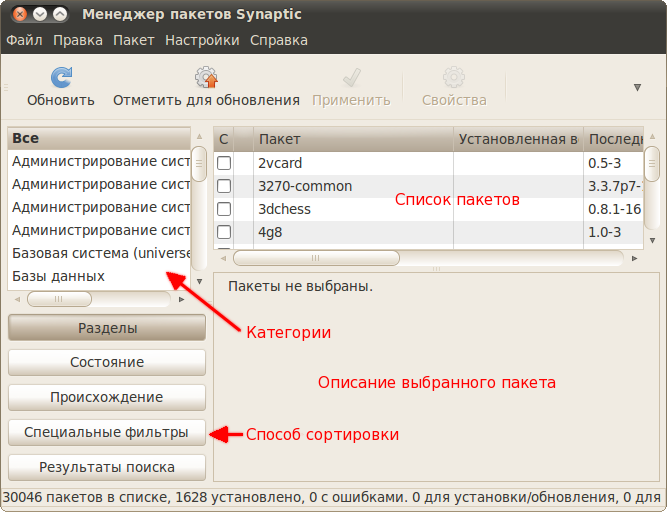Select the 2vcard package name
The image size is (667, 512).
tap(280, 163)
